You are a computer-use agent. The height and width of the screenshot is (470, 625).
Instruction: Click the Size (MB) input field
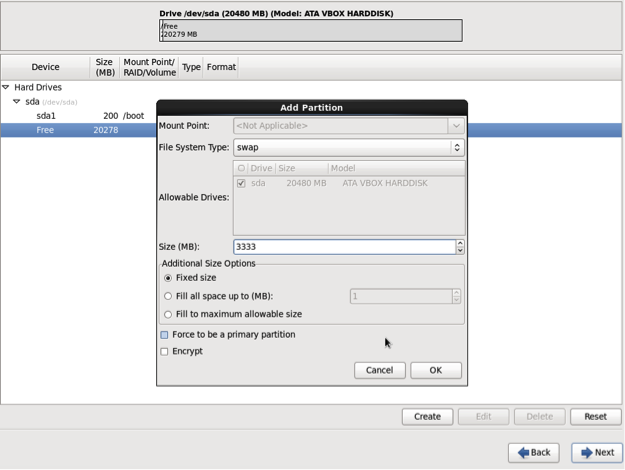click(344, 247)
